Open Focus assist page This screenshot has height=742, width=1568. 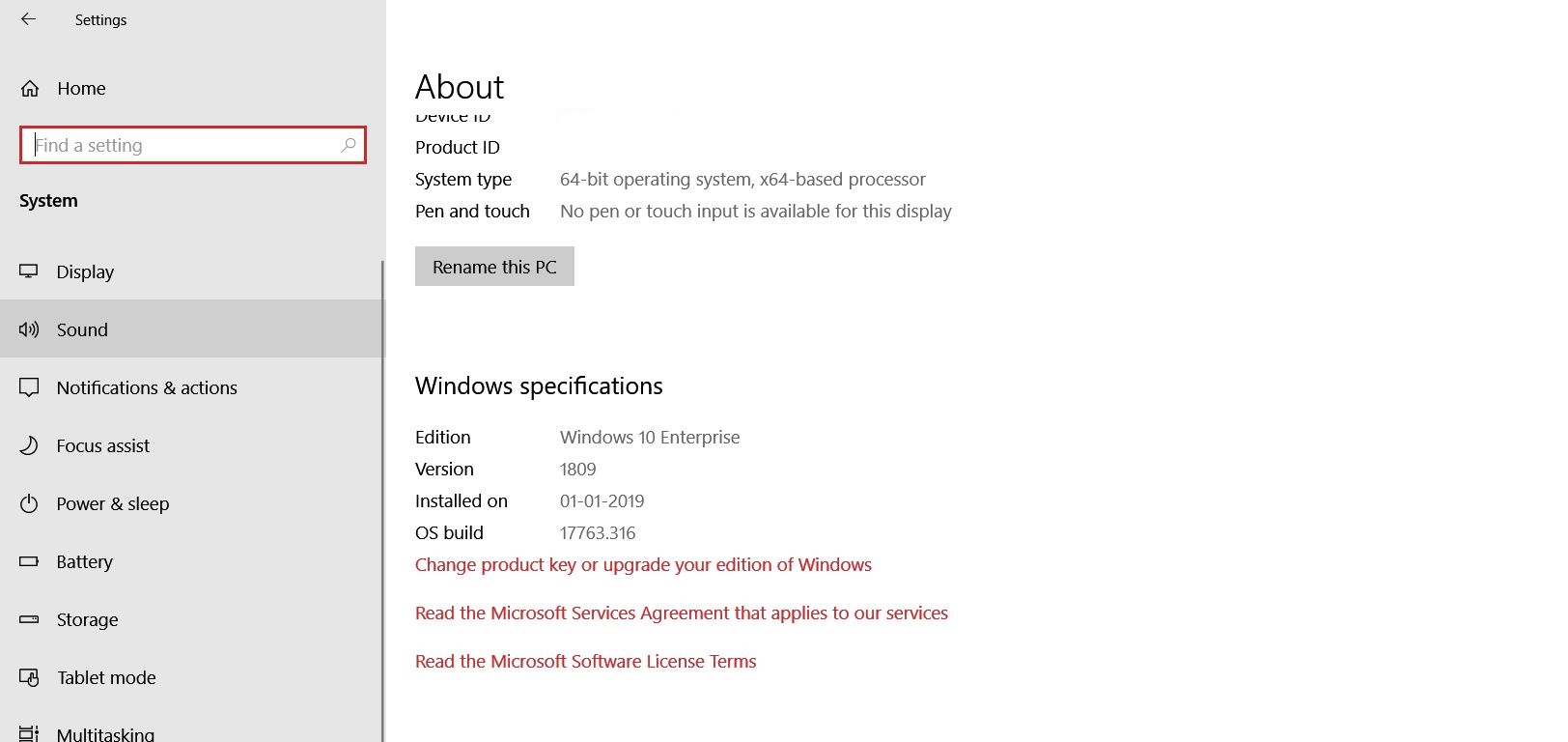pyautogui.click(x=192, y=445)
